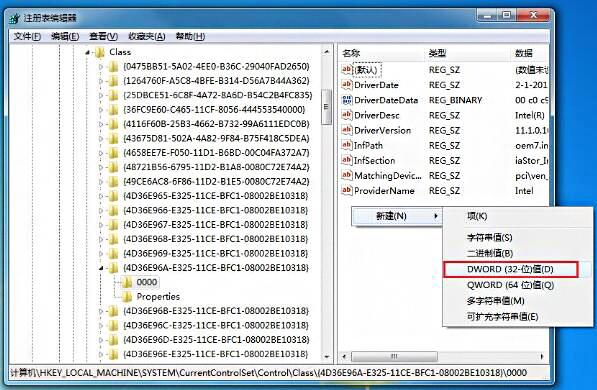Click the string icon beside ProviderName
This screenshot has height=390, width=597.
click(x=346, y=190)
